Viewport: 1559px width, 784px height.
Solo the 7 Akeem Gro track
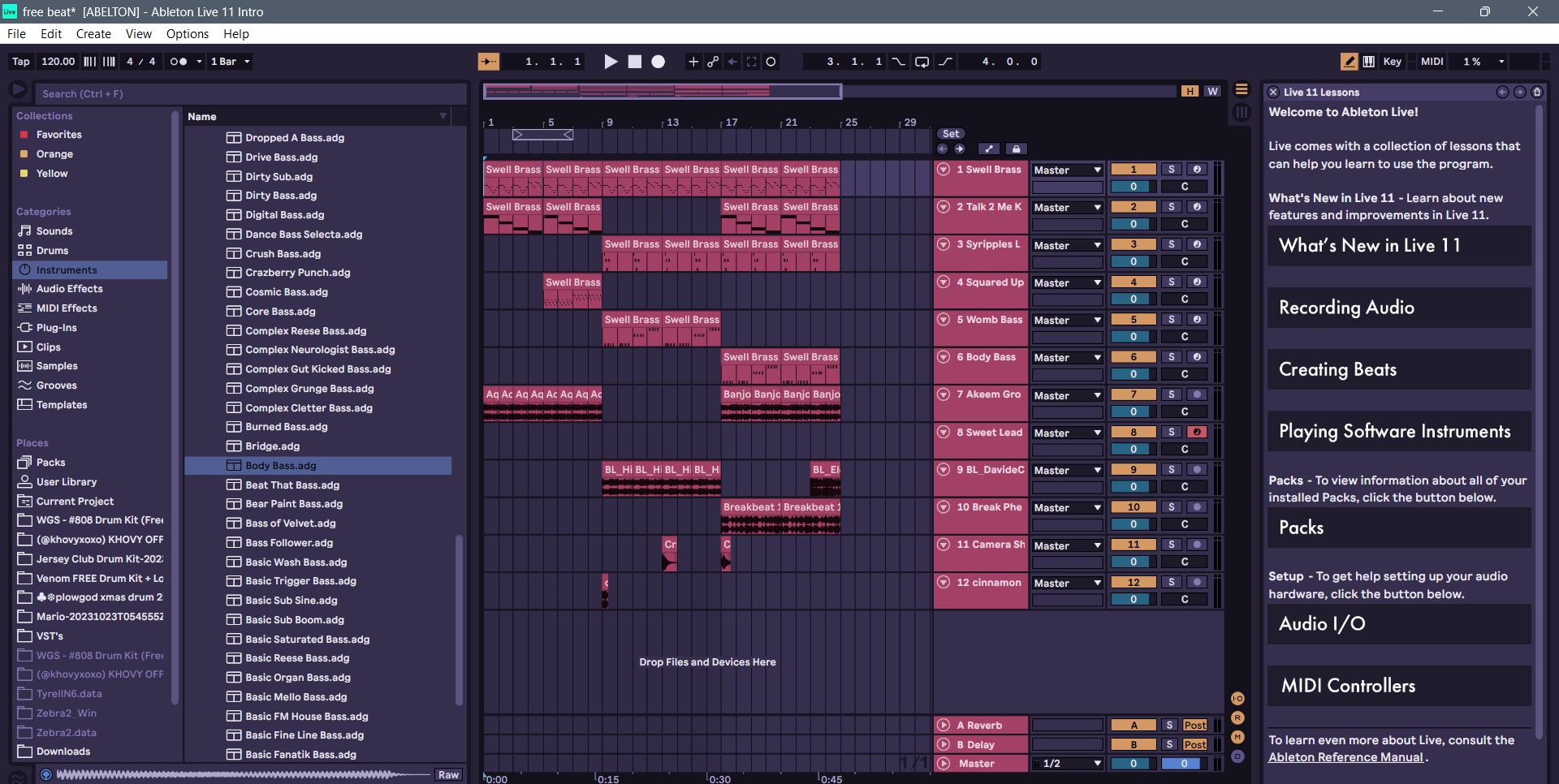pyautogui.click(x=1171, y=394)
